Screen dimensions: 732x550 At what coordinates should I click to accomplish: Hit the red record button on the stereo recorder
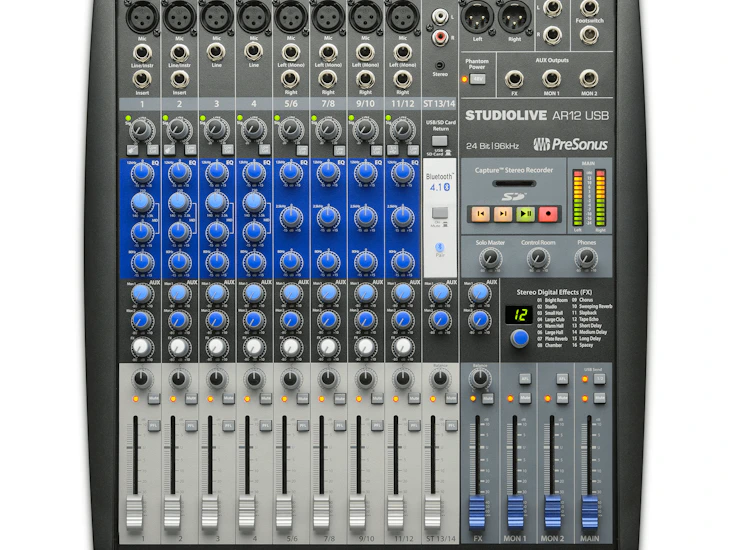[x=548, y=214]
